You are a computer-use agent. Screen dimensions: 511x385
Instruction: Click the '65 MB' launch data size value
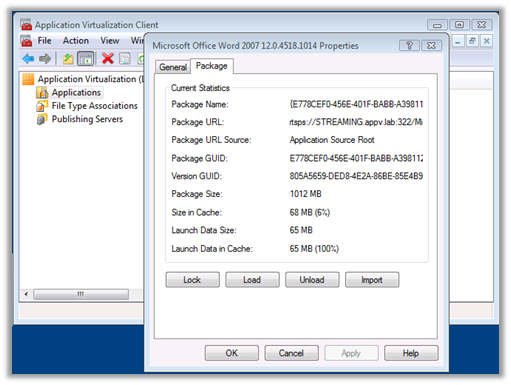[301, 230]
